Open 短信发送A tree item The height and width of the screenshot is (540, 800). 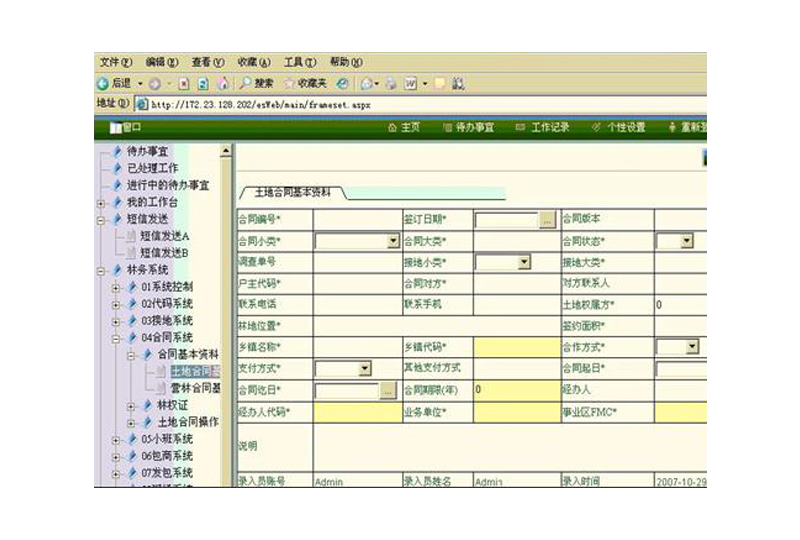pos(165,236)
